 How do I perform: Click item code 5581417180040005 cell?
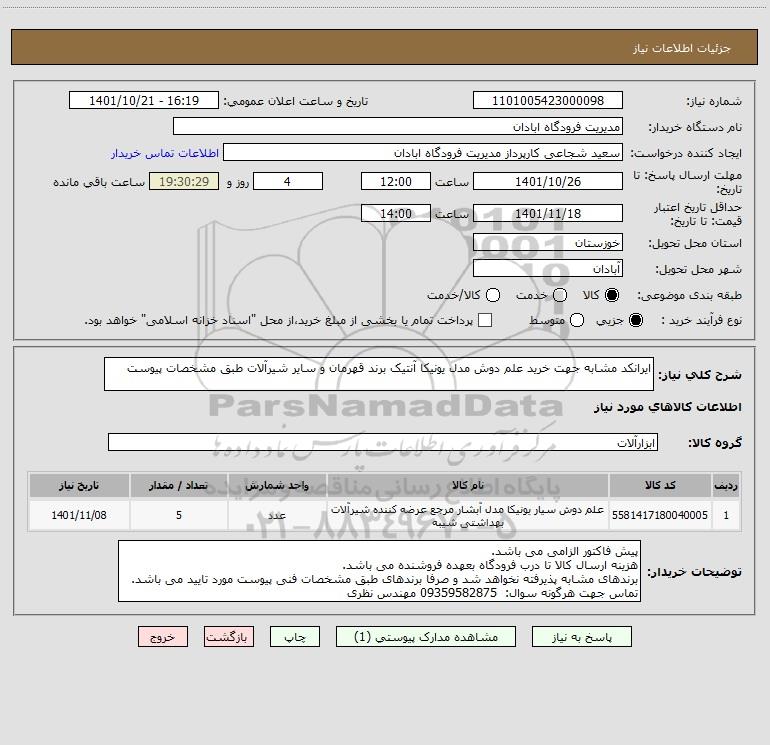(x=660, y=515)
